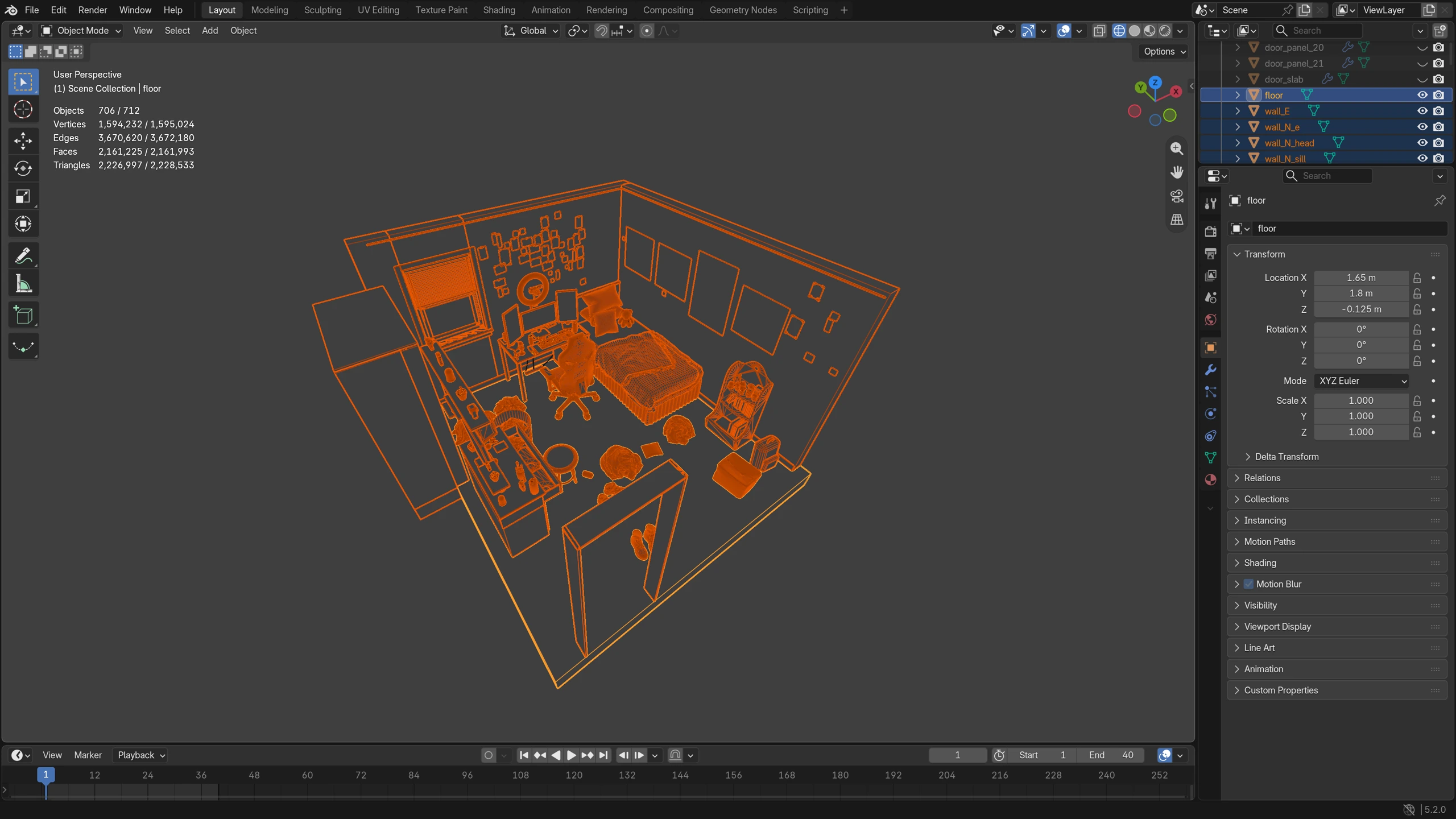The width and height of the screenshot is (1456, 819).
Task: Switch to the Shading workspace tab
Action: click(x=499, y=10)
